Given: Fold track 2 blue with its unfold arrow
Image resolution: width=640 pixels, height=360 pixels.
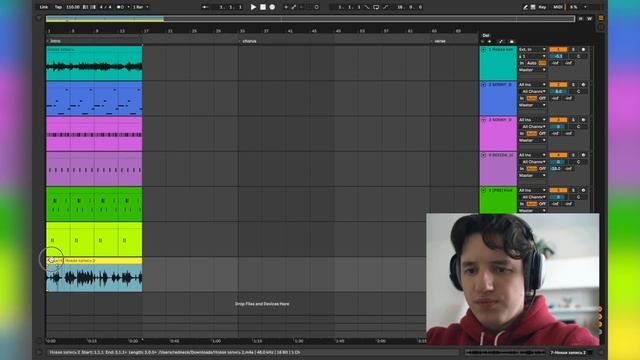Looking at the screenshot, I should (x=484, y=84).
